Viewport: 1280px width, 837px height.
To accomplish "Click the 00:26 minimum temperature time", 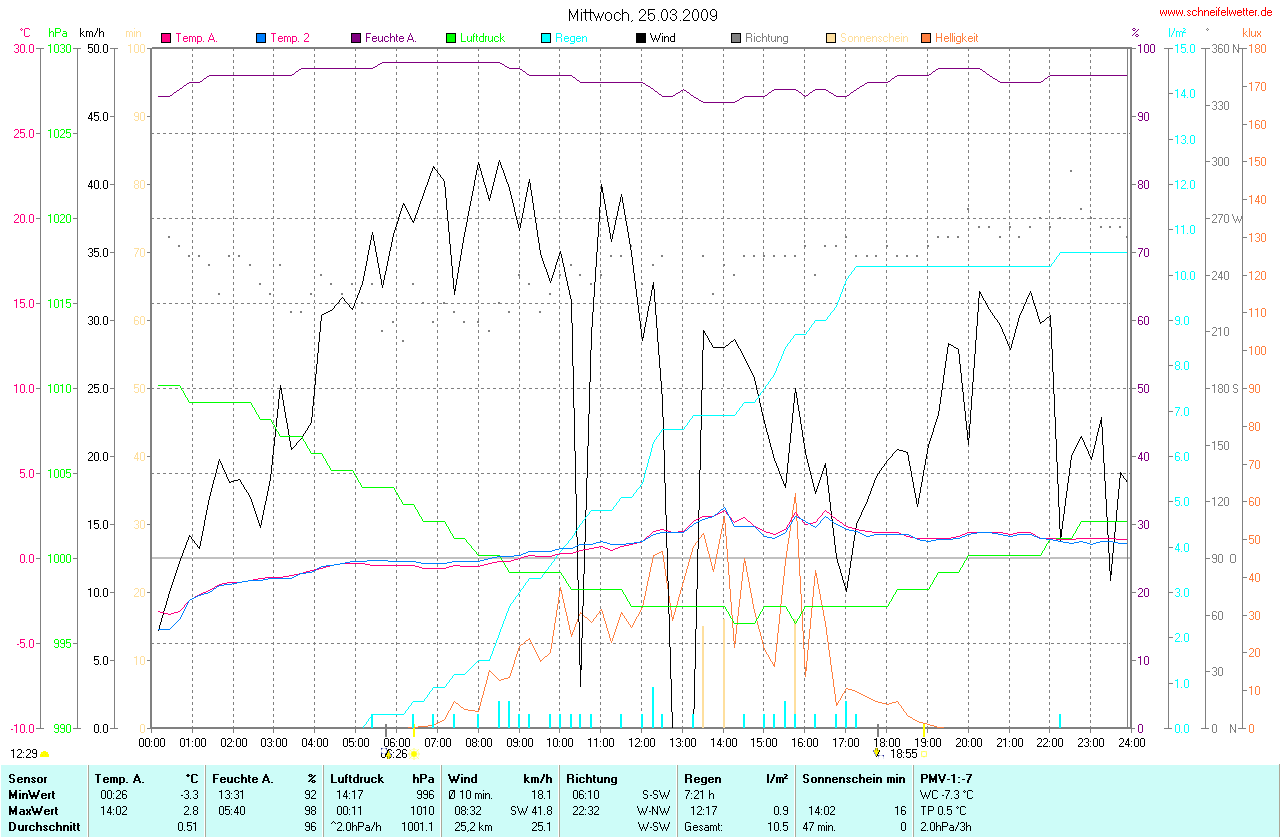I will coord(114,795).
